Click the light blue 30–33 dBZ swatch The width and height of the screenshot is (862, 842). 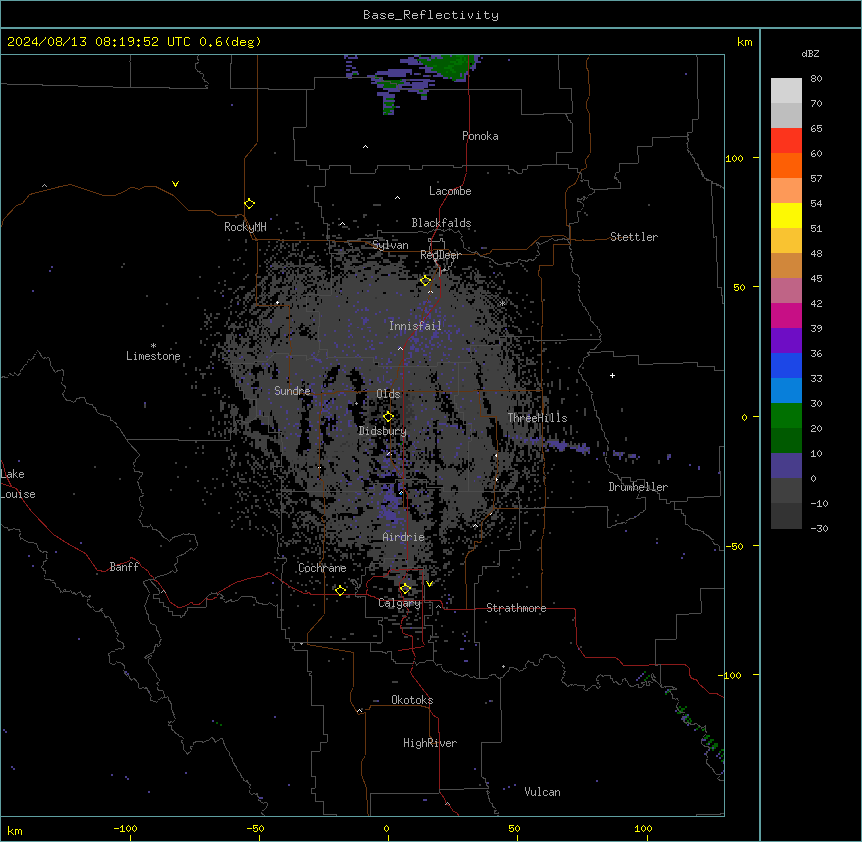click(x=786, y=391)
